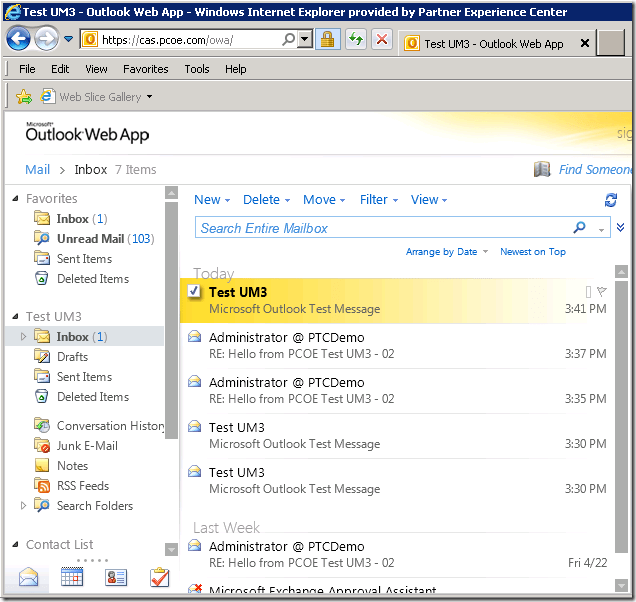Switch to the Mail module icon
636x602 pixels.
pyautogui.click(x=28, y=577)
